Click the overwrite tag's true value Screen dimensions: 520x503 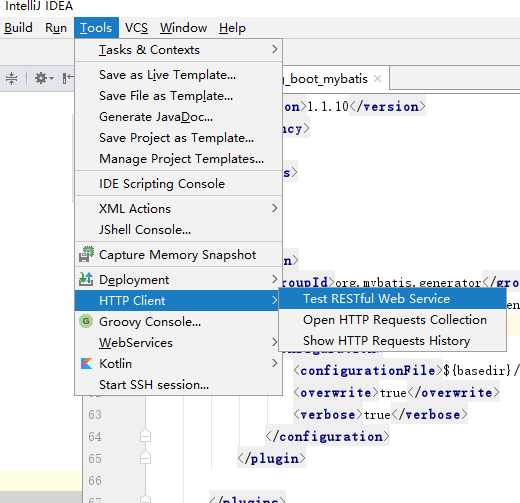tap(393, 393)
